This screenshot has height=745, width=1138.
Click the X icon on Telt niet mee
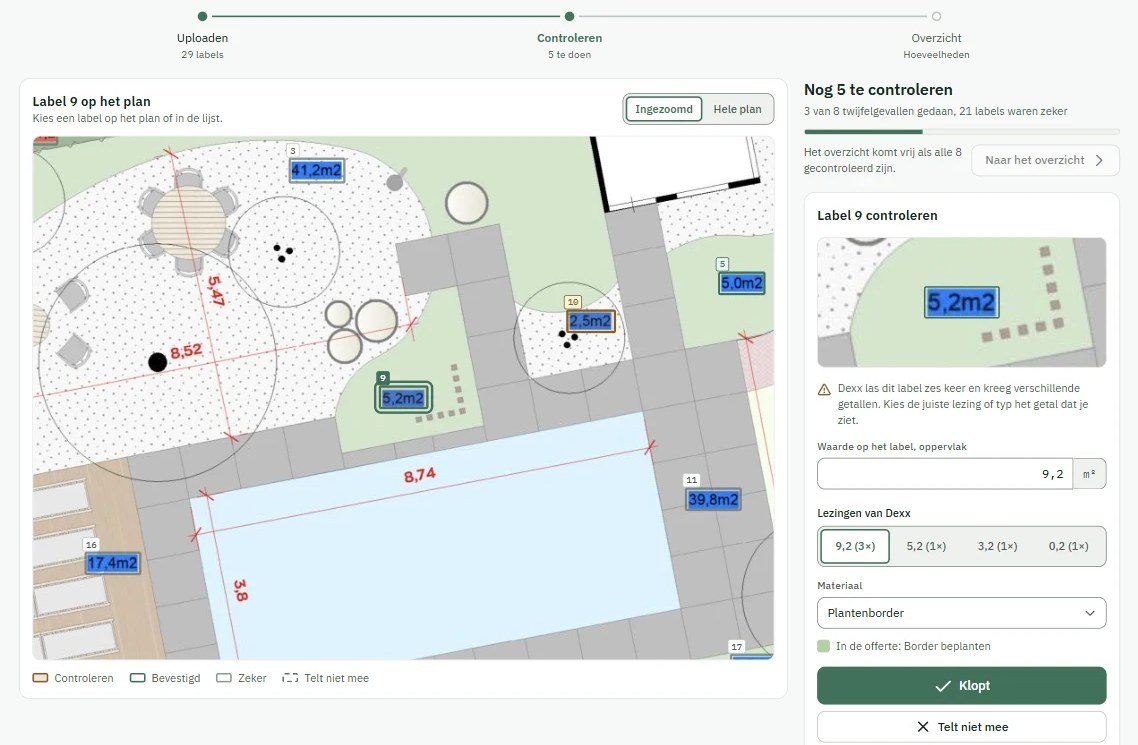[922, 726]
